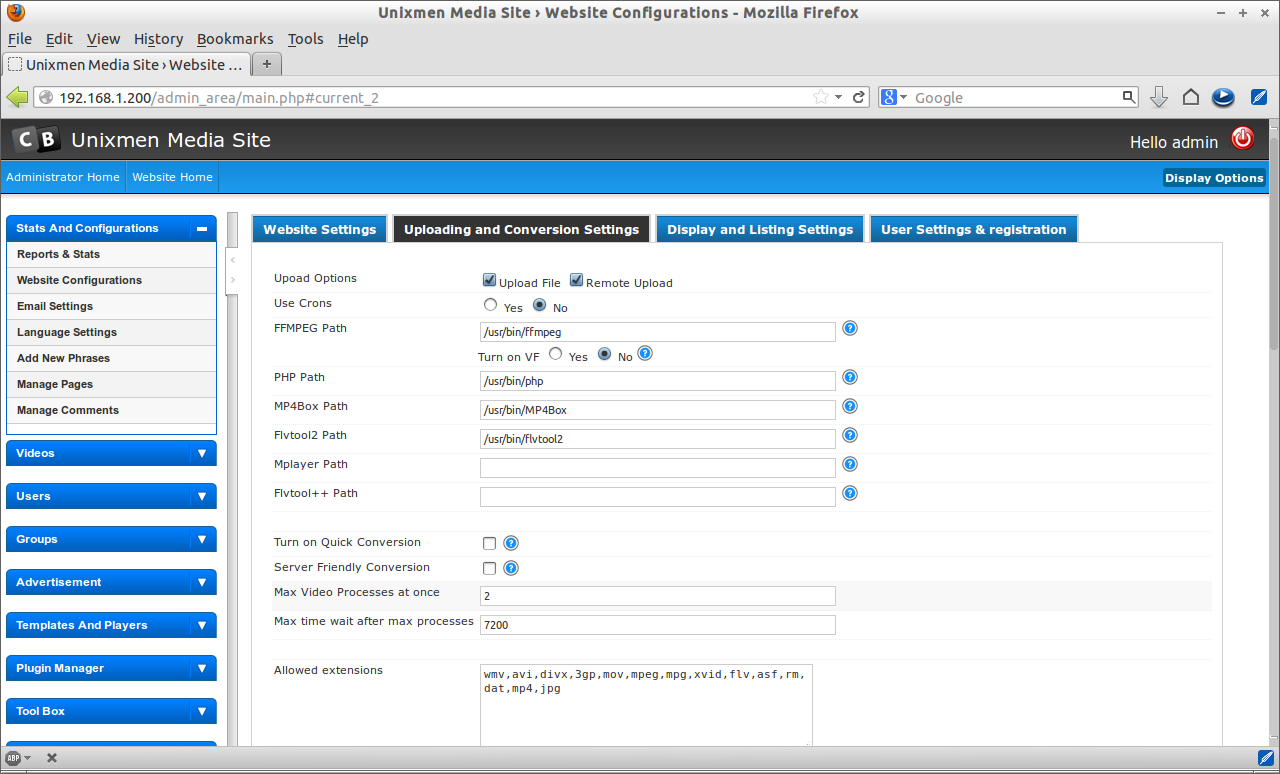Enable Turn on Quick Conversion checkbox
The width and height of the screenshot is (1280, 774).
489,543
